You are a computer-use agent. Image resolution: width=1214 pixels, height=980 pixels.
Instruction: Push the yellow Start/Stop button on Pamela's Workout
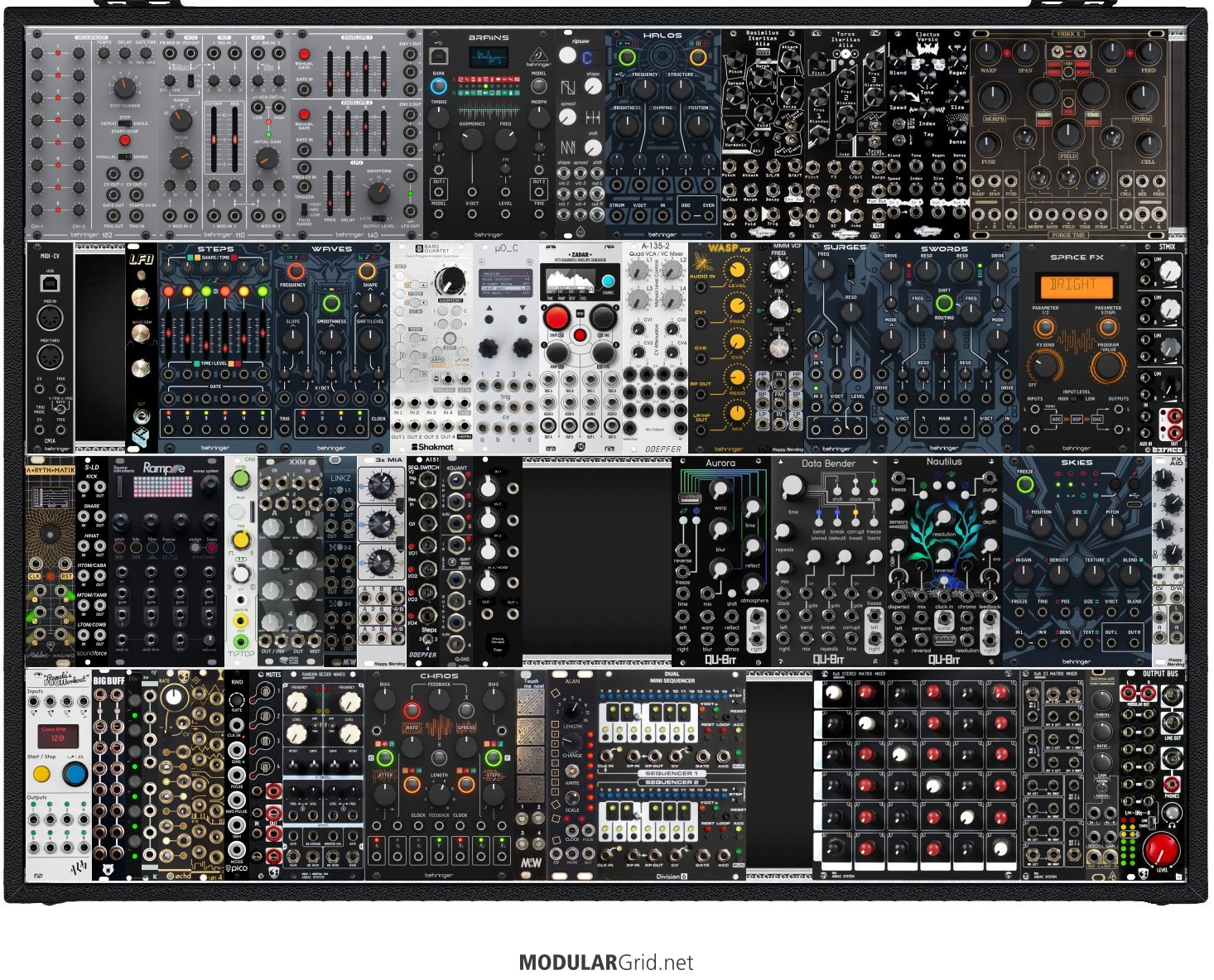click(41, 776)
